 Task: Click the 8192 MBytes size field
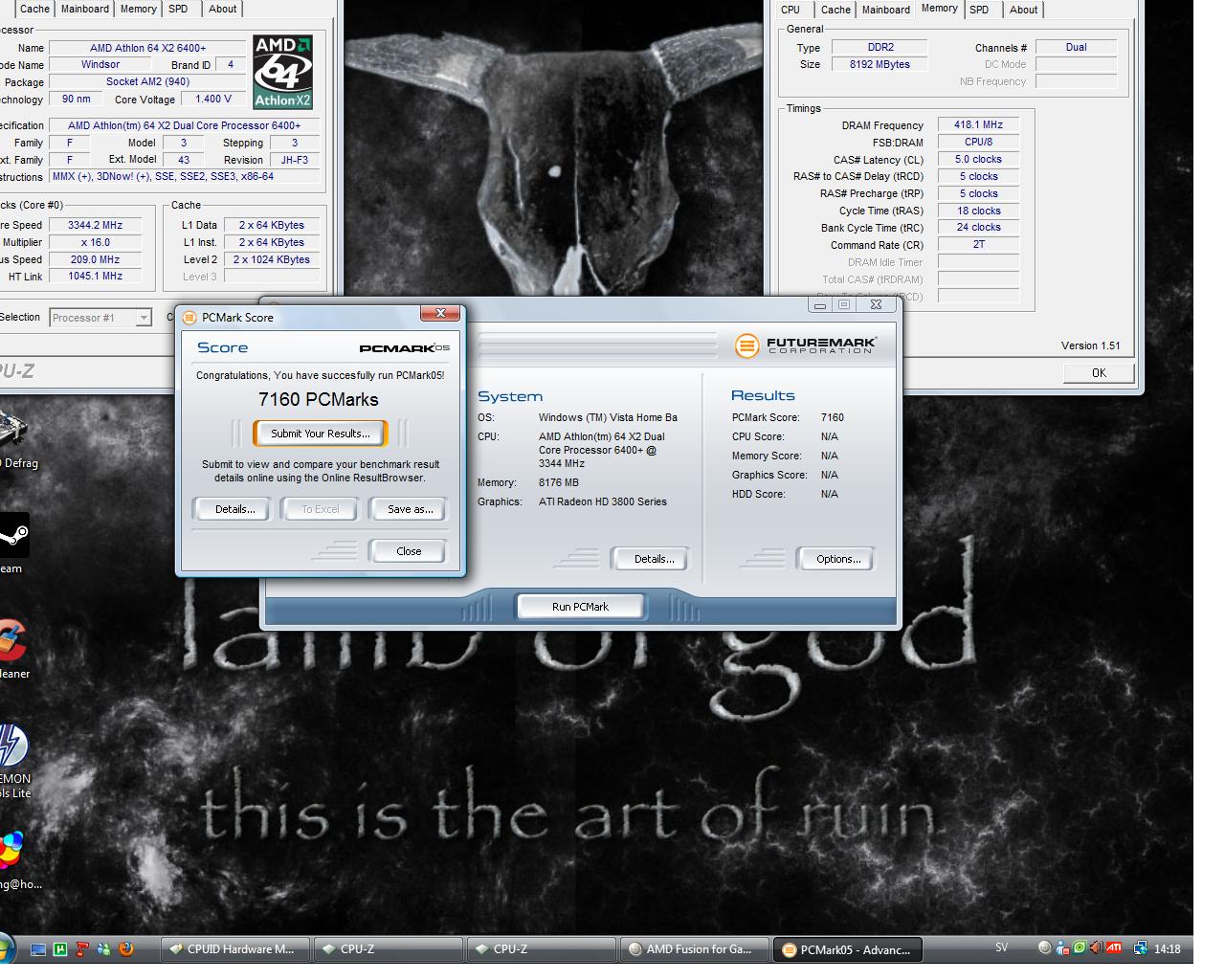880,65
